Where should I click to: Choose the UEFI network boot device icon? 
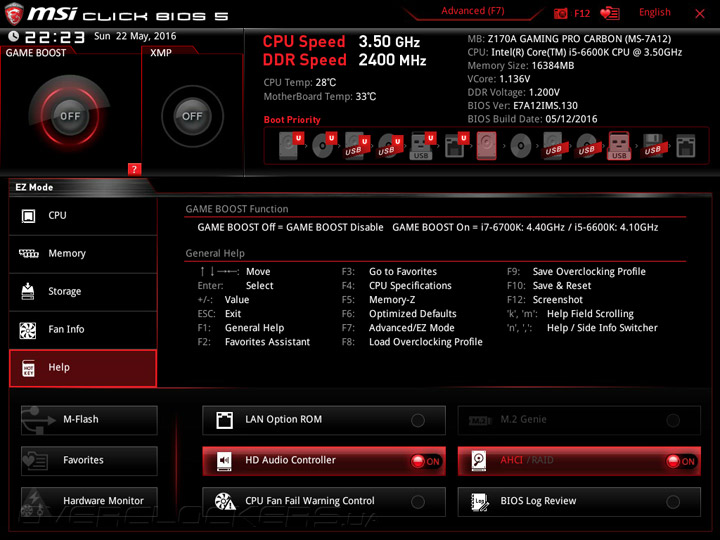(x=456, y=146)
